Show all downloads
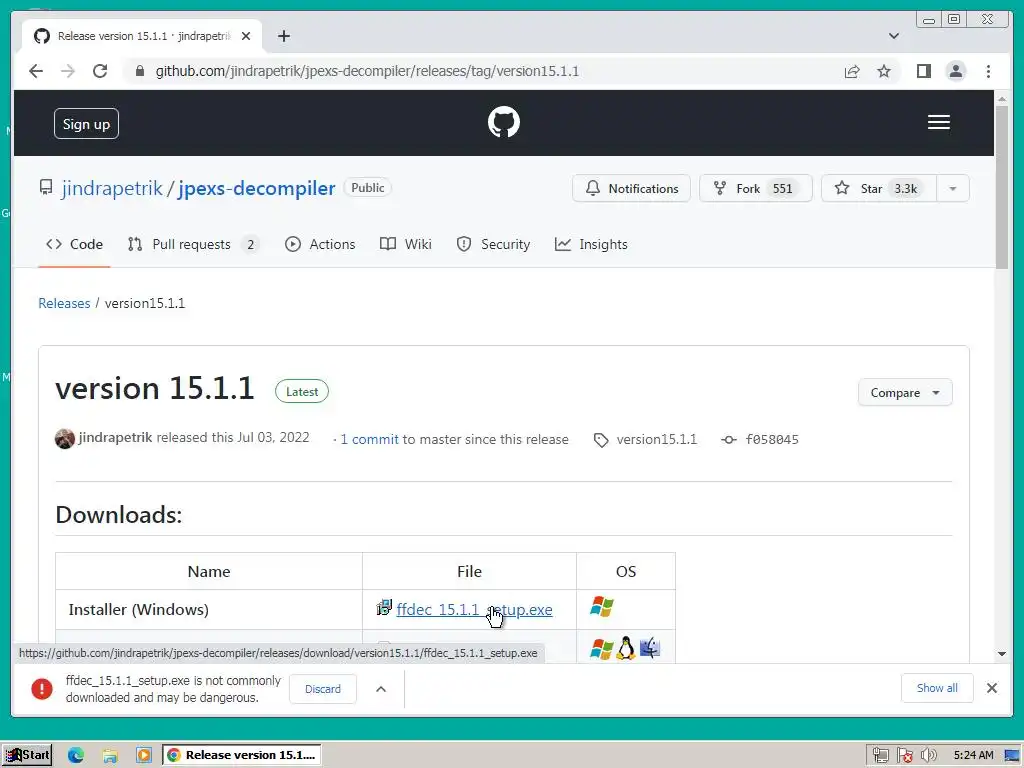The image size is (1024, 768). (x=936, y=688)
